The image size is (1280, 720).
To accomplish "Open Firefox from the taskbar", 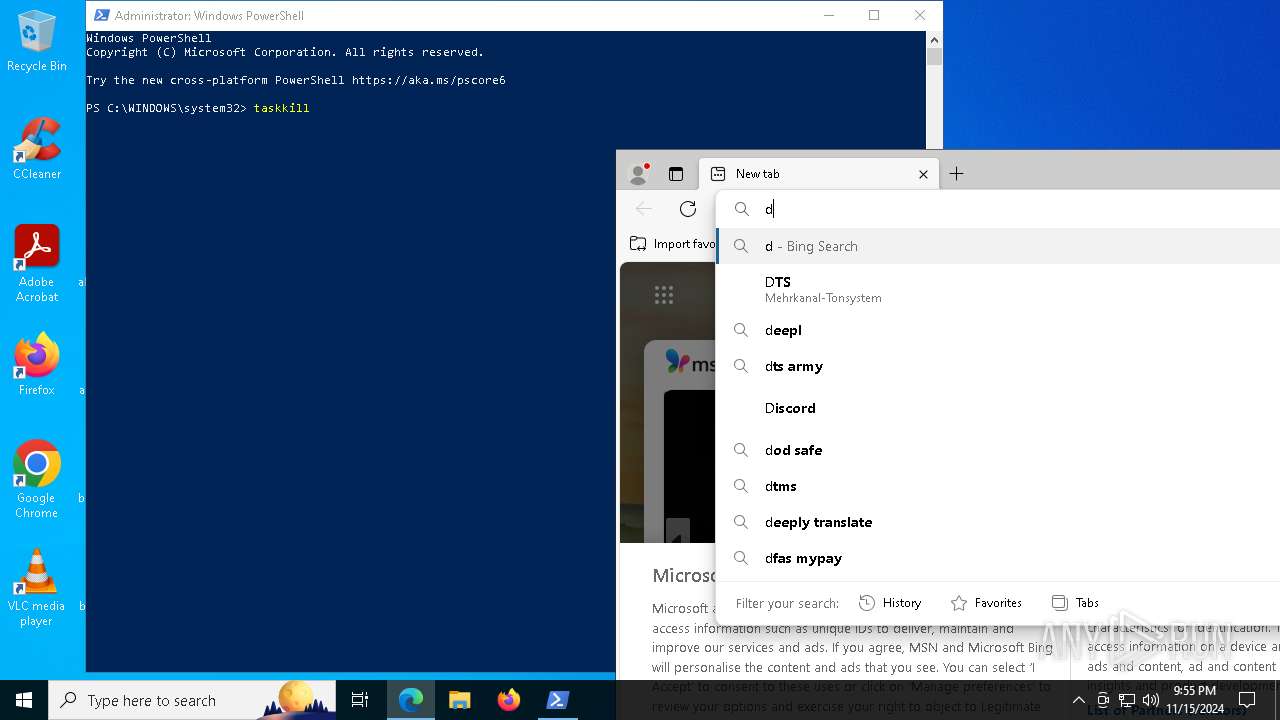I will point(508,700).
